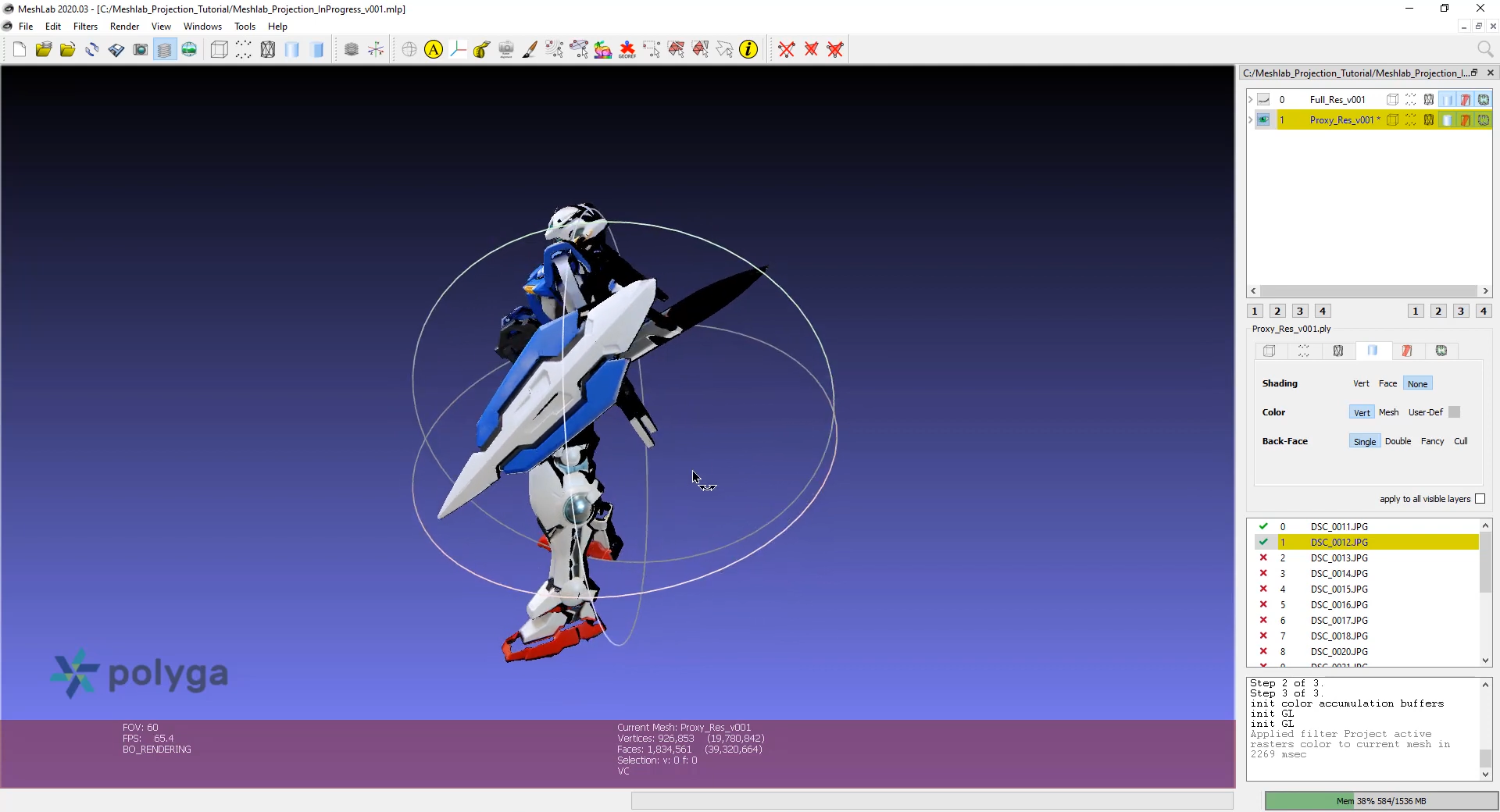Toggle wireframe rendering in main toolbar
1500x812 pixels.
click(268, 50)
